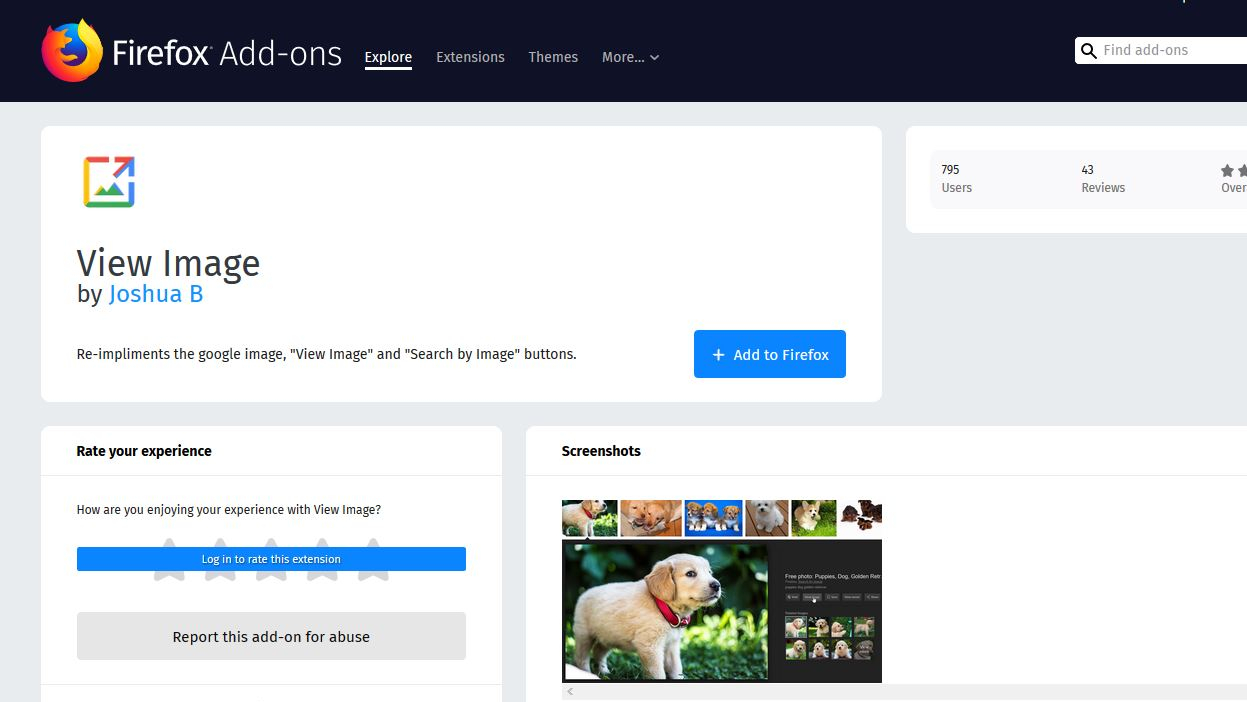
Task: Click the Firefox Add-ons title
Action: [x=227, y=52]
